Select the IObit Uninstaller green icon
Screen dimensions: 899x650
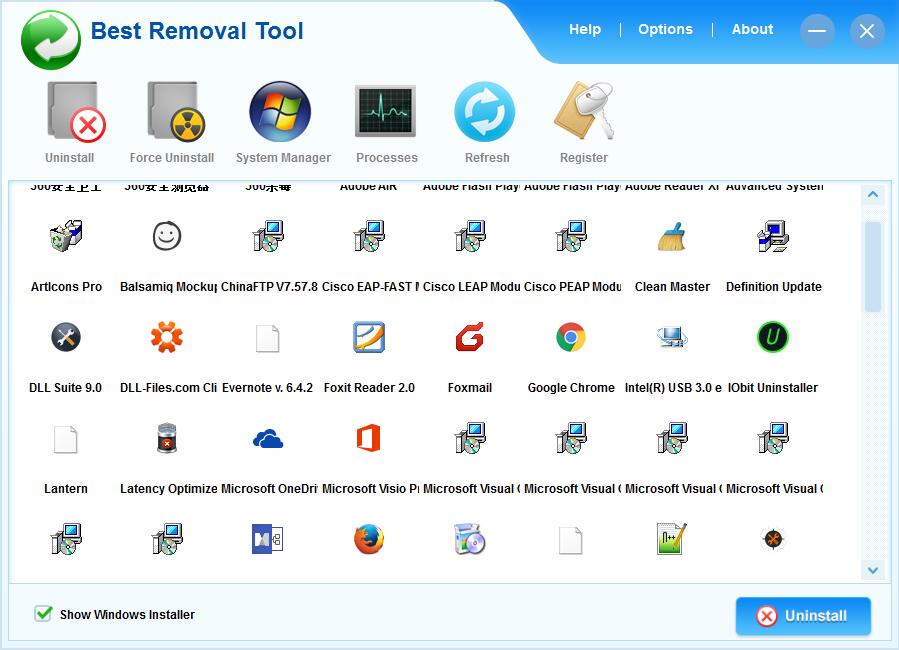[x=772, y=337]
